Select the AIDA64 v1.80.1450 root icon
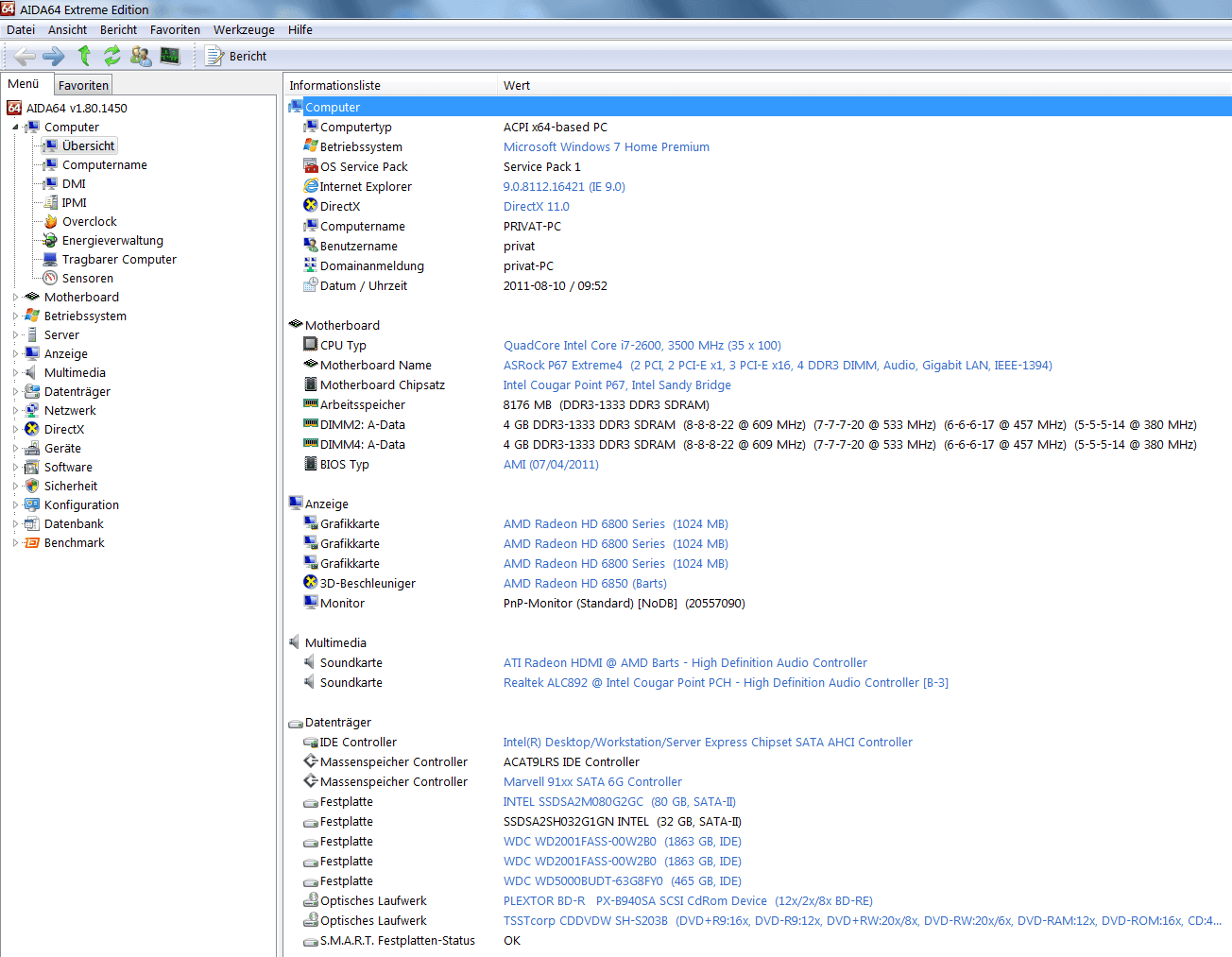1232x957 pixels. coord(14,108)
